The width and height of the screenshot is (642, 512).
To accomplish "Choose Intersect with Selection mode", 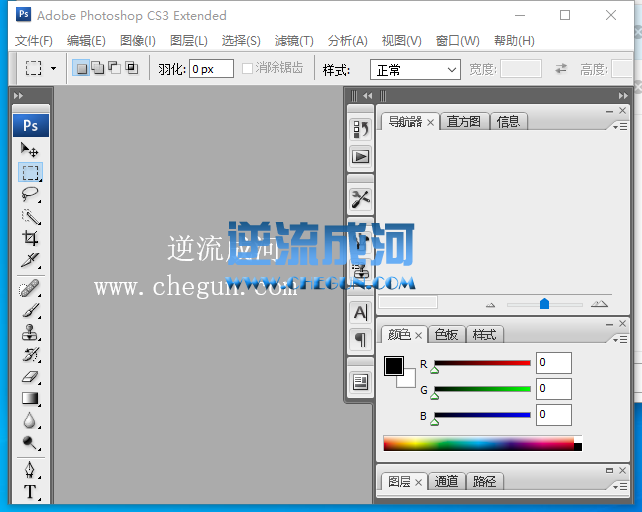I will click(x=131, y=68).
